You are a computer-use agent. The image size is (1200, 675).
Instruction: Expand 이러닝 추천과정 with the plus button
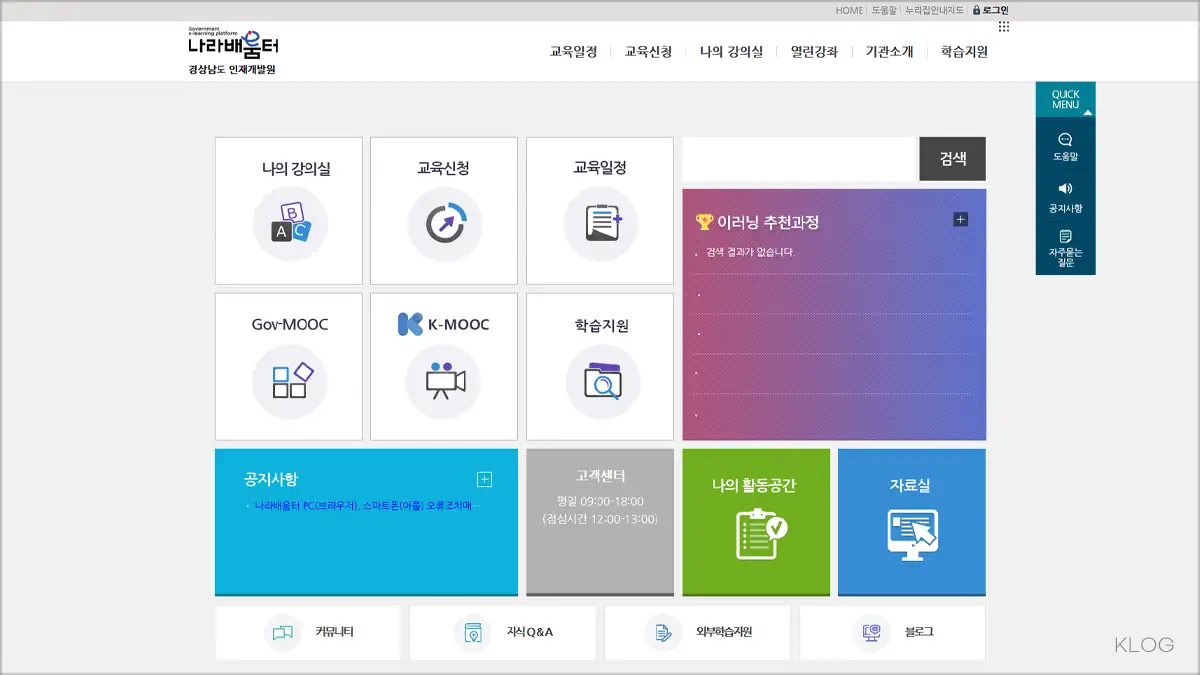(961, 218)
